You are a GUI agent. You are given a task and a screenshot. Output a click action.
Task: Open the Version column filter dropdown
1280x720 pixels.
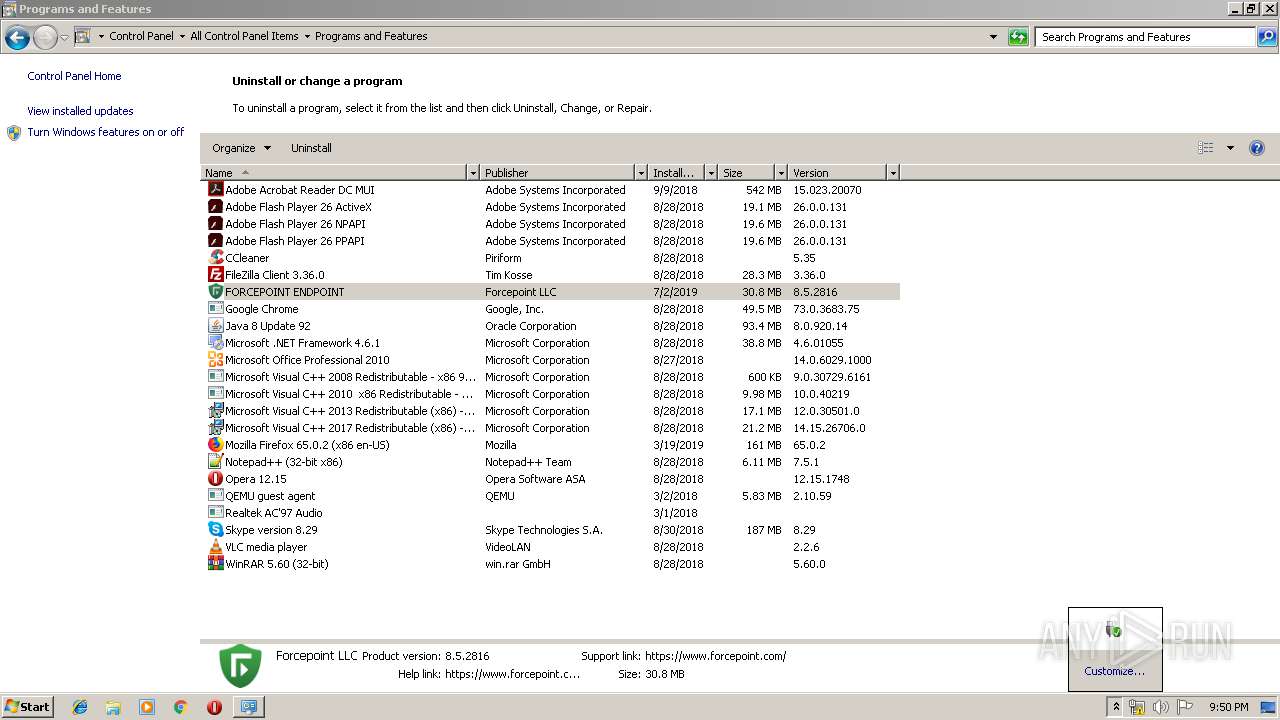tap(893, 172)
